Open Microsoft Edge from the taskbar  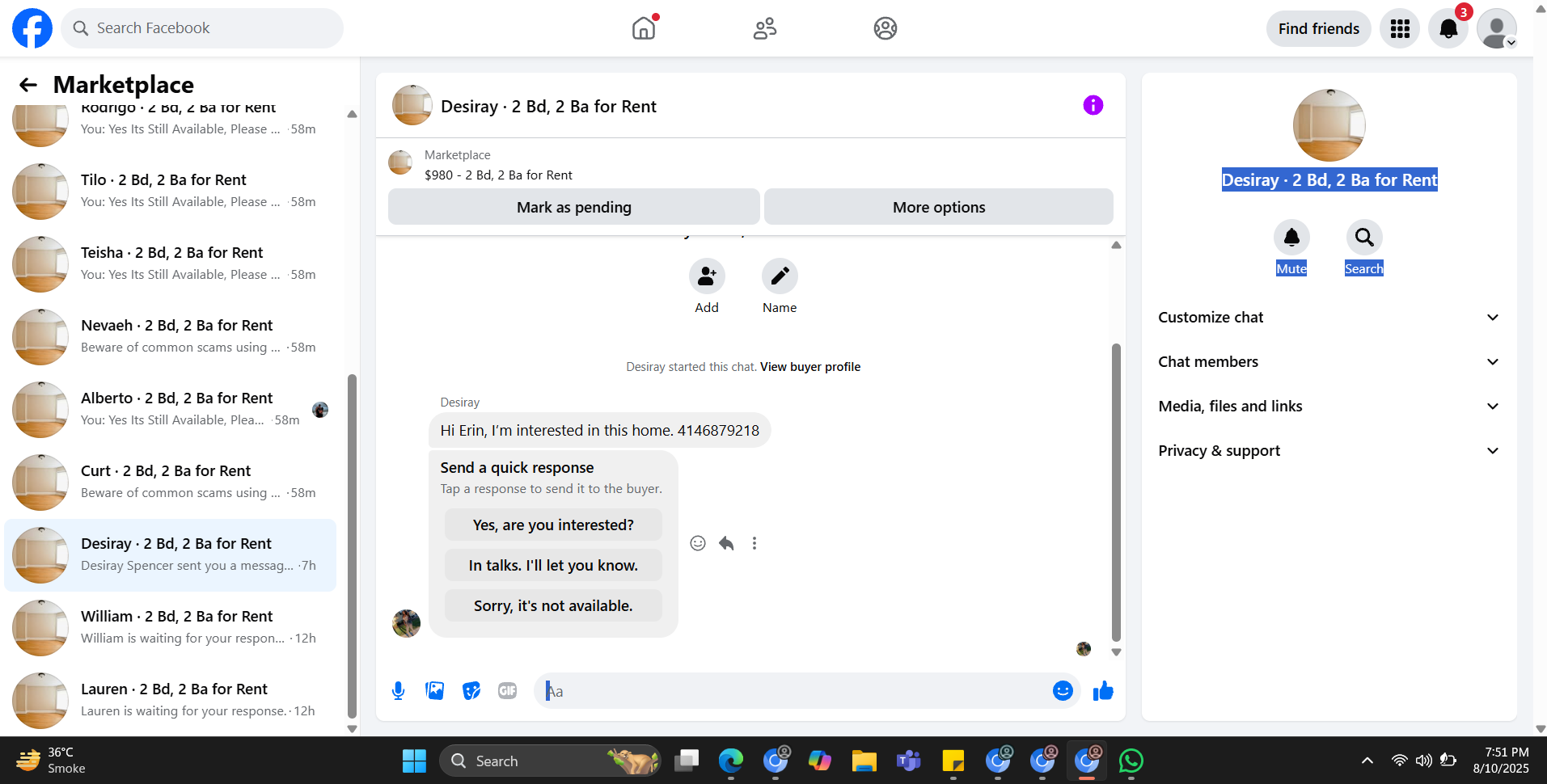pos(731,761)
